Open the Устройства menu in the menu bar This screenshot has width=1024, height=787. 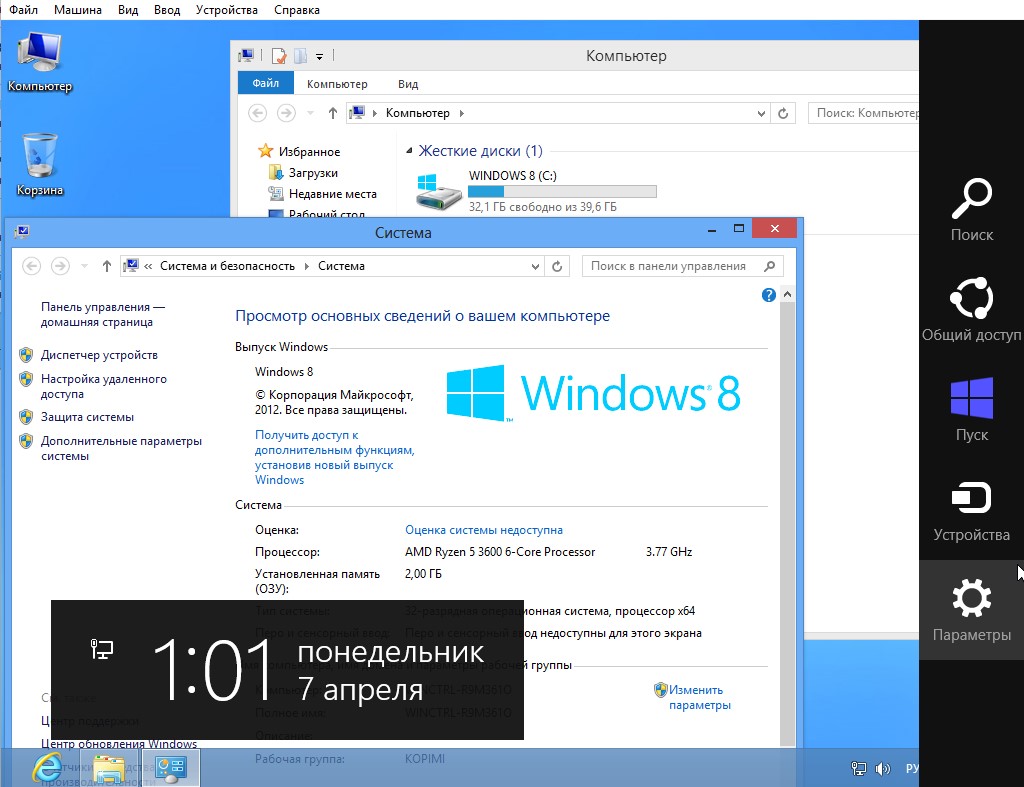227,10
